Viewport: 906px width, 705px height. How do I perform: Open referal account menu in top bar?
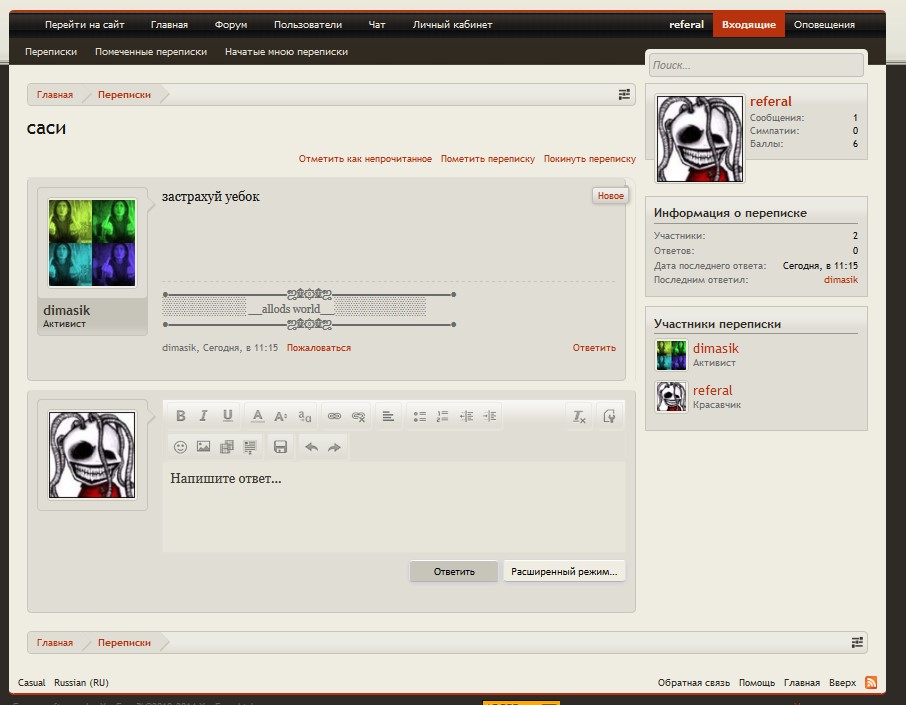[x=686, y=24]
